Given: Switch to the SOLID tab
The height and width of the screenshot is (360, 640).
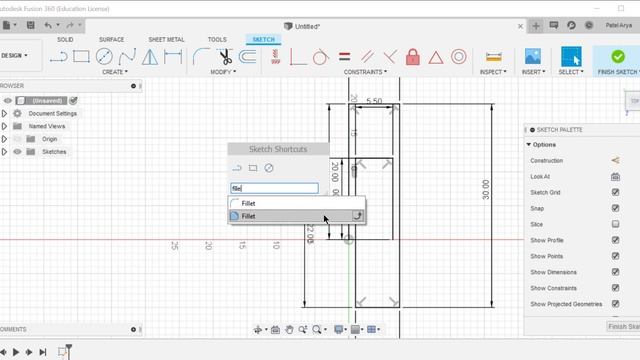Looking at the screenshot, I should coord(65,40).
